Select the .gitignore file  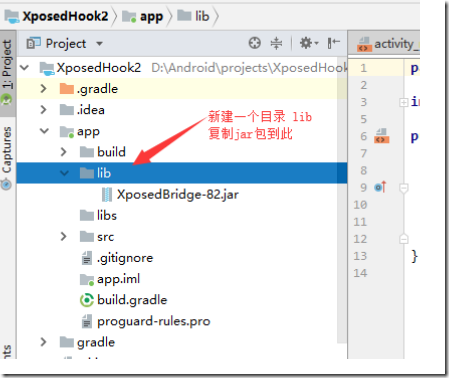pos(182,258)
